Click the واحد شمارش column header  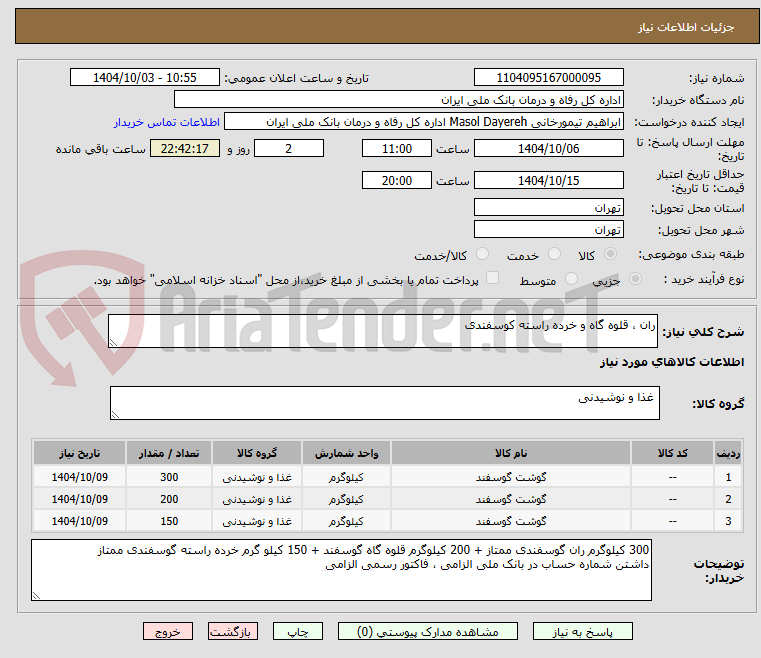click(346, 453)
